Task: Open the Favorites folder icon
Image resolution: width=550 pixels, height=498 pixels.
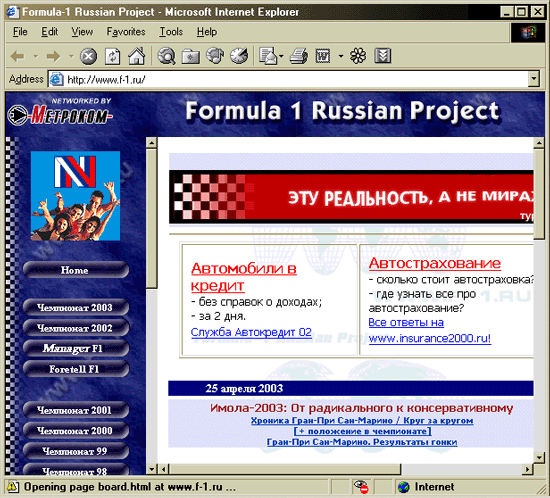Action: [190, 56]
